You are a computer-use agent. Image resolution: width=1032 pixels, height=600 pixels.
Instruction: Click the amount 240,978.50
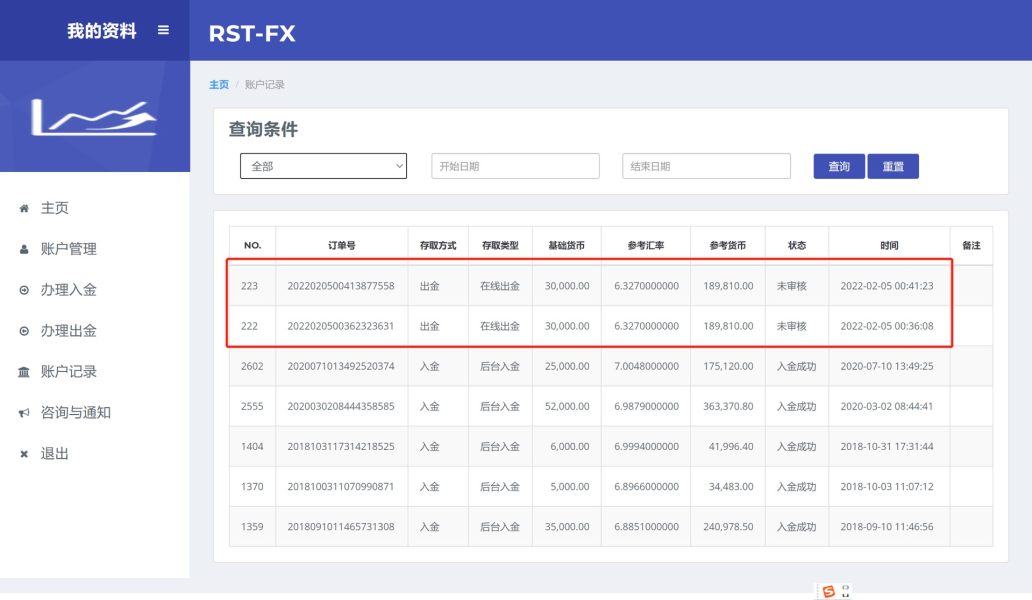tap(728, 526)
